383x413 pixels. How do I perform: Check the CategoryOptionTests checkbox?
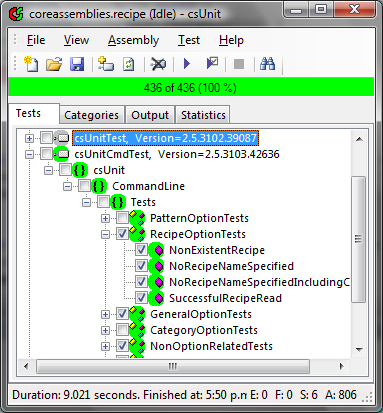coord(122,330)
